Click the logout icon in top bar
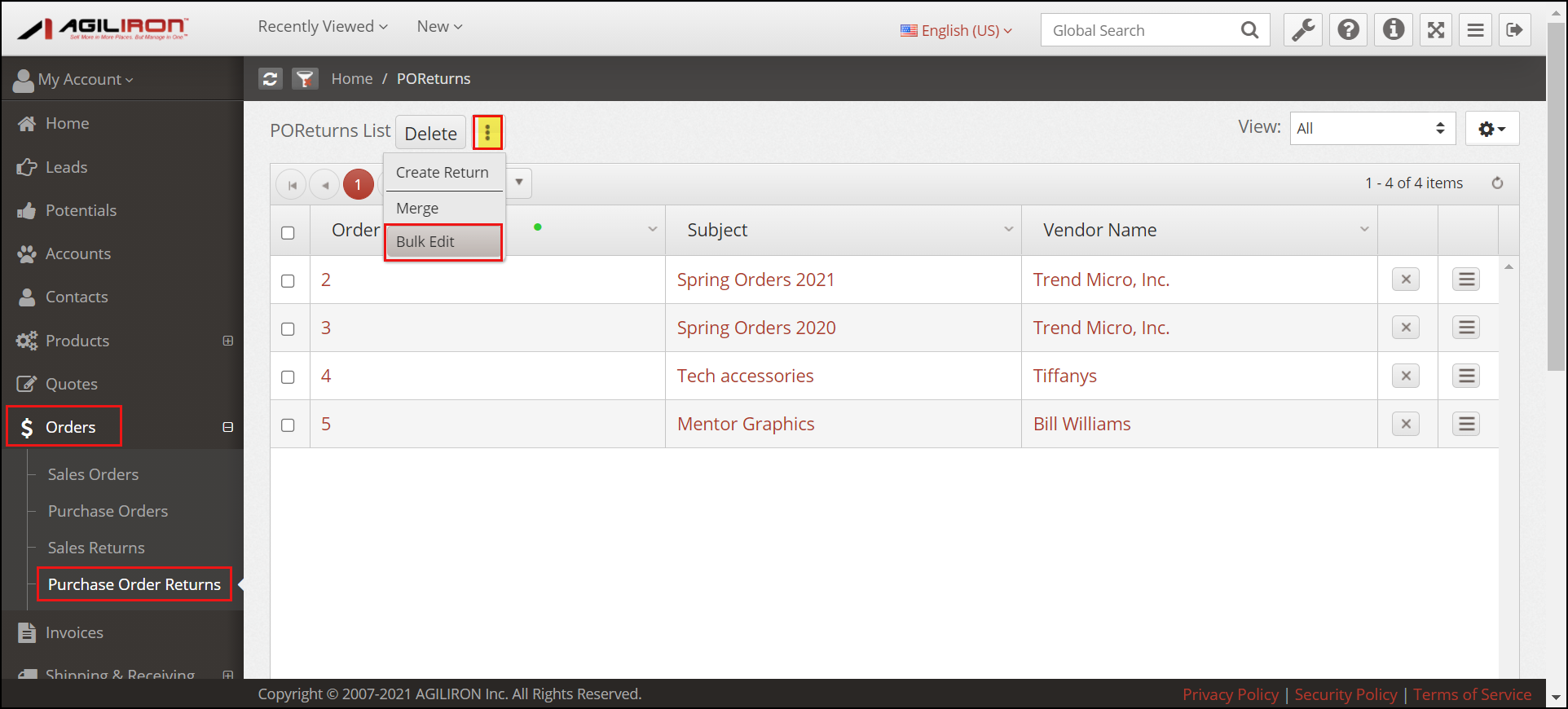 1514,30
